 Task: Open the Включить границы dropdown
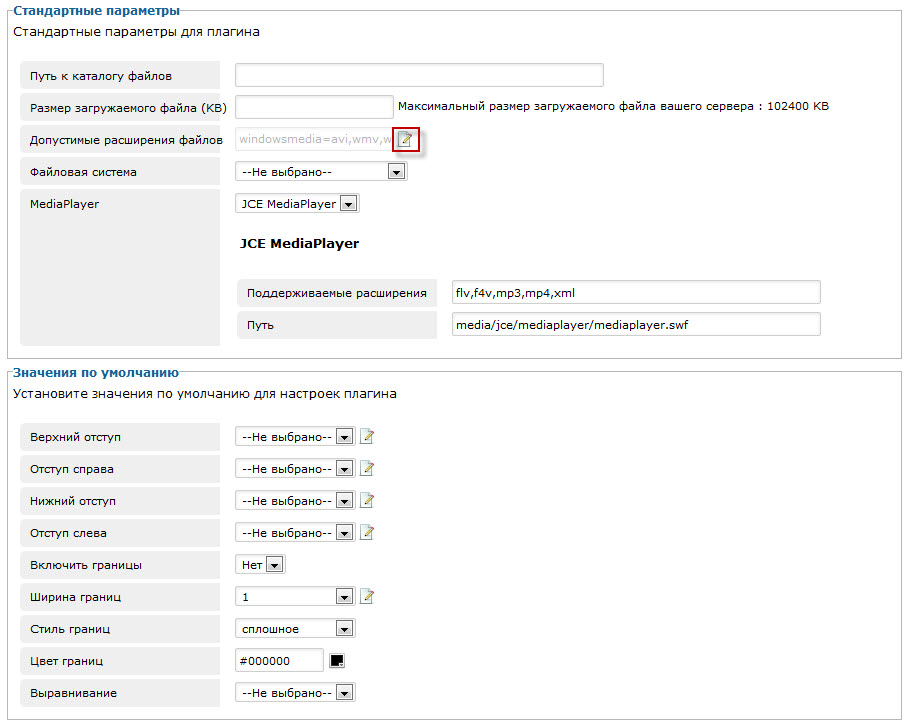coord(260,564)
